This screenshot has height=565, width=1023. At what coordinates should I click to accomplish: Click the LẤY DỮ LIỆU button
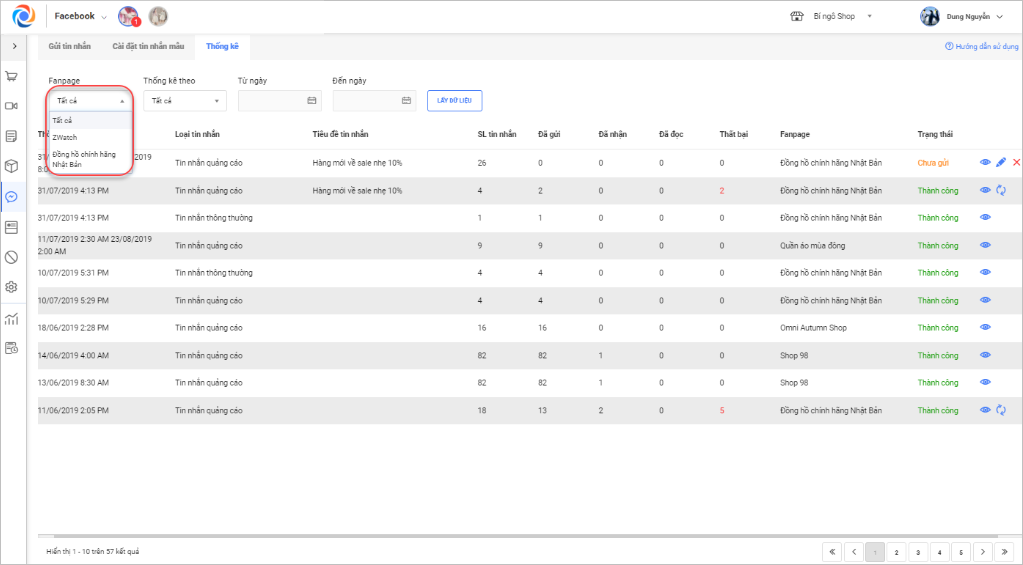pyautogui.click(x=455, y=100)
